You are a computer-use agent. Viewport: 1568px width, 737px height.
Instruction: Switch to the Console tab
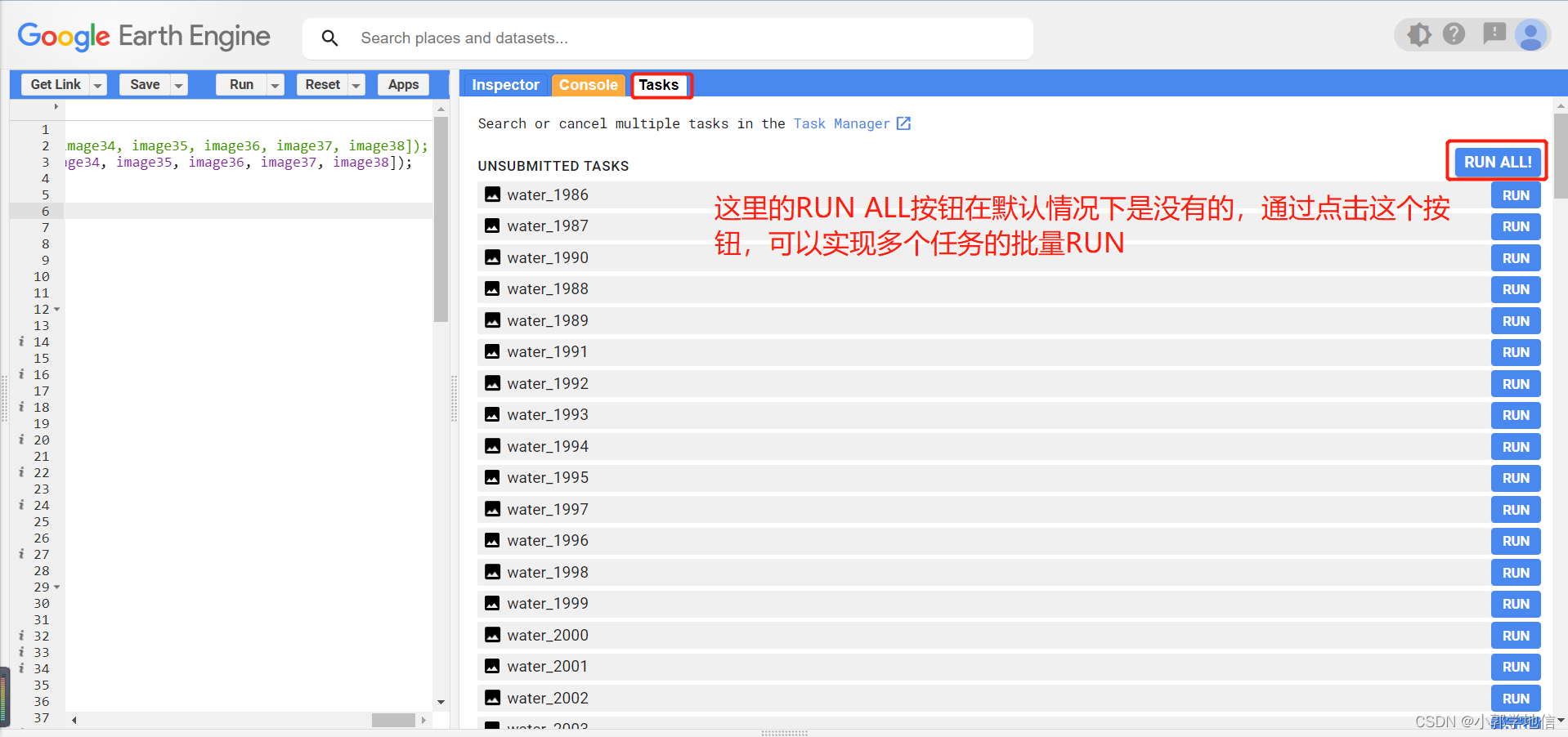click(588, 84)
